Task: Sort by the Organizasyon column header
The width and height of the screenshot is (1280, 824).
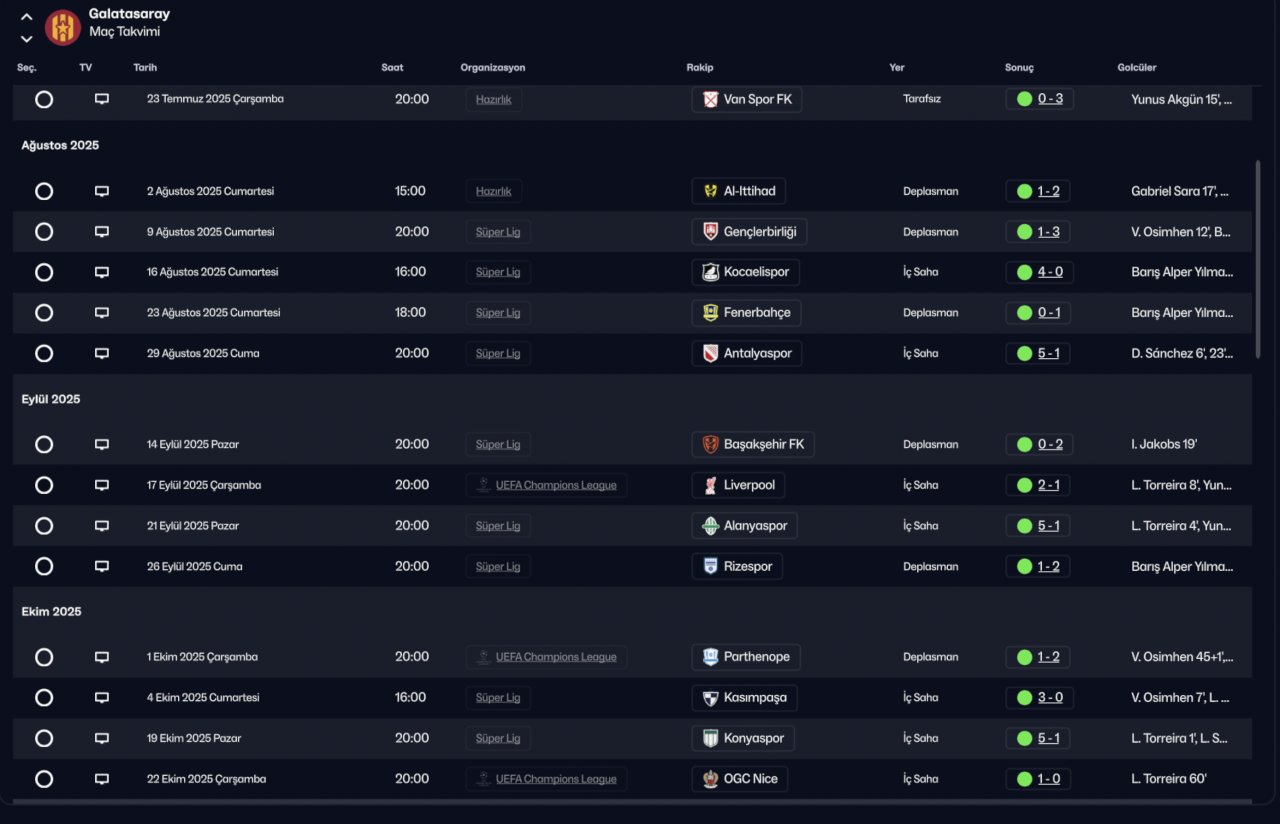Action: coord(493,68)
